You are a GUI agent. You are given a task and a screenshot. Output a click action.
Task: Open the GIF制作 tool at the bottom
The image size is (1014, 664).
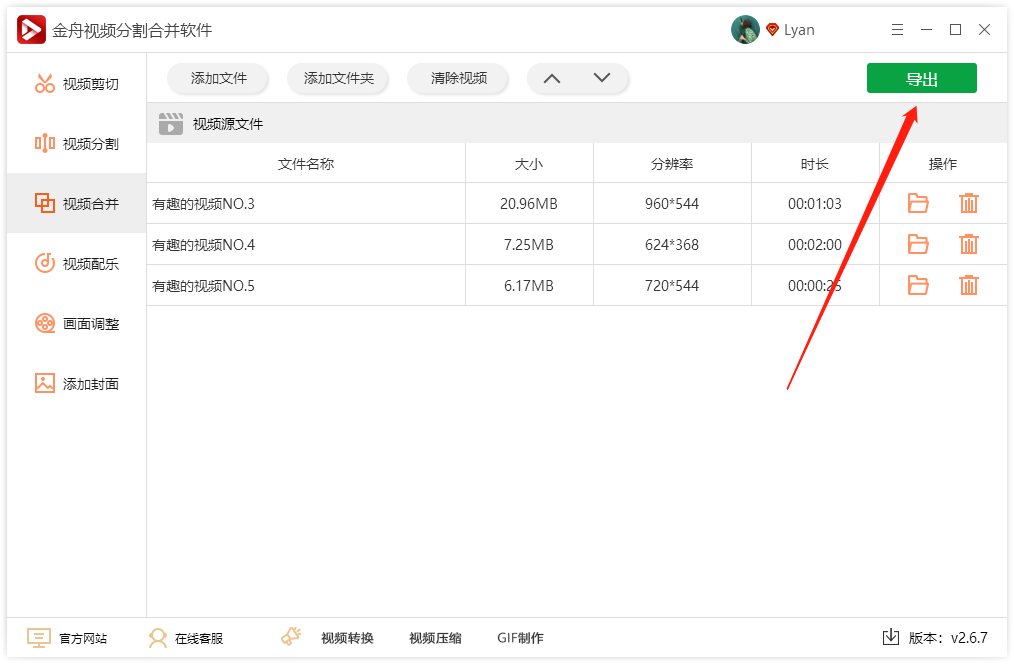click(x=518, y=637)
